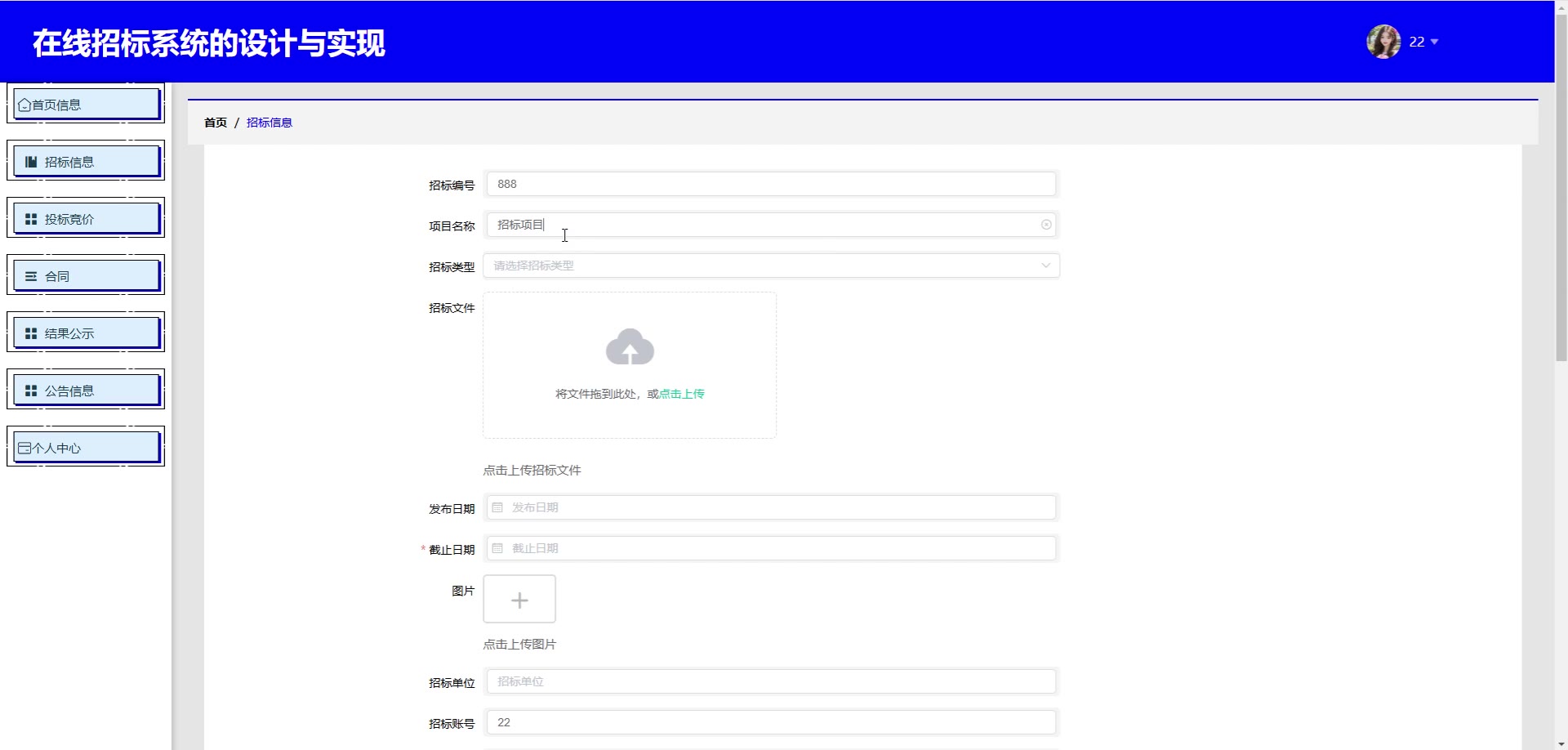Select 结果公示 in the sidebar
The width and height of the screenshot is (1568, 750).
86,333
